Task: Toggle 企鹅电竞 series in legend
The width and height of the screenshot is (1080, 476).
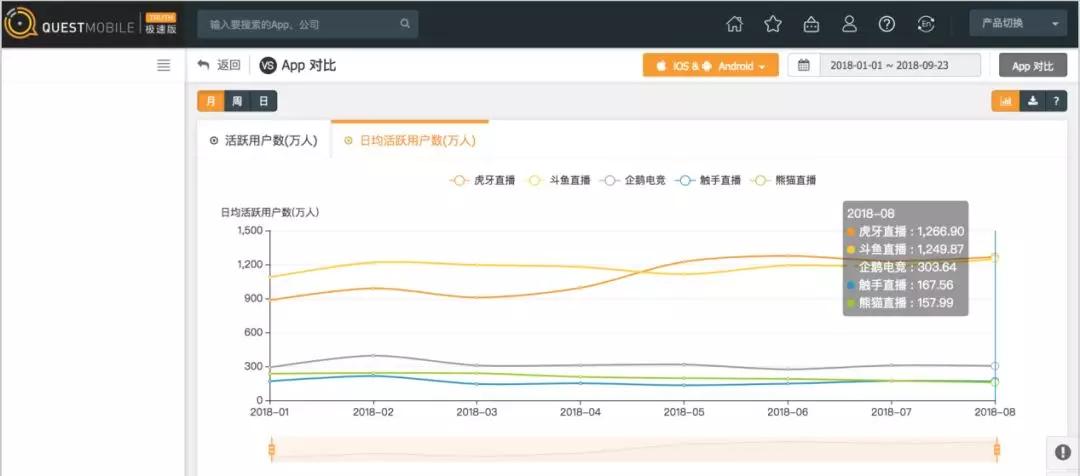Action: click(633, 180)
